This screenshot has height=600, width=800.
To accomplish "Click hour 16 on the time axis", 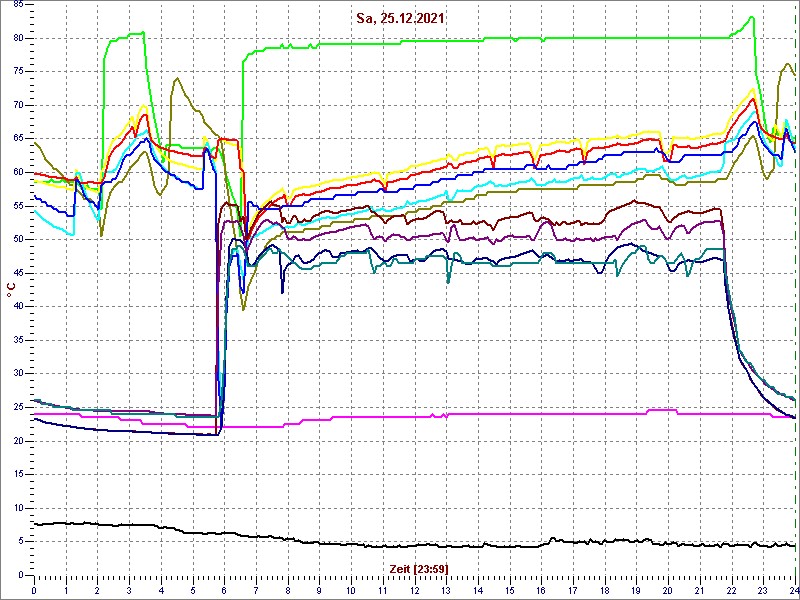I will [541, 589].
